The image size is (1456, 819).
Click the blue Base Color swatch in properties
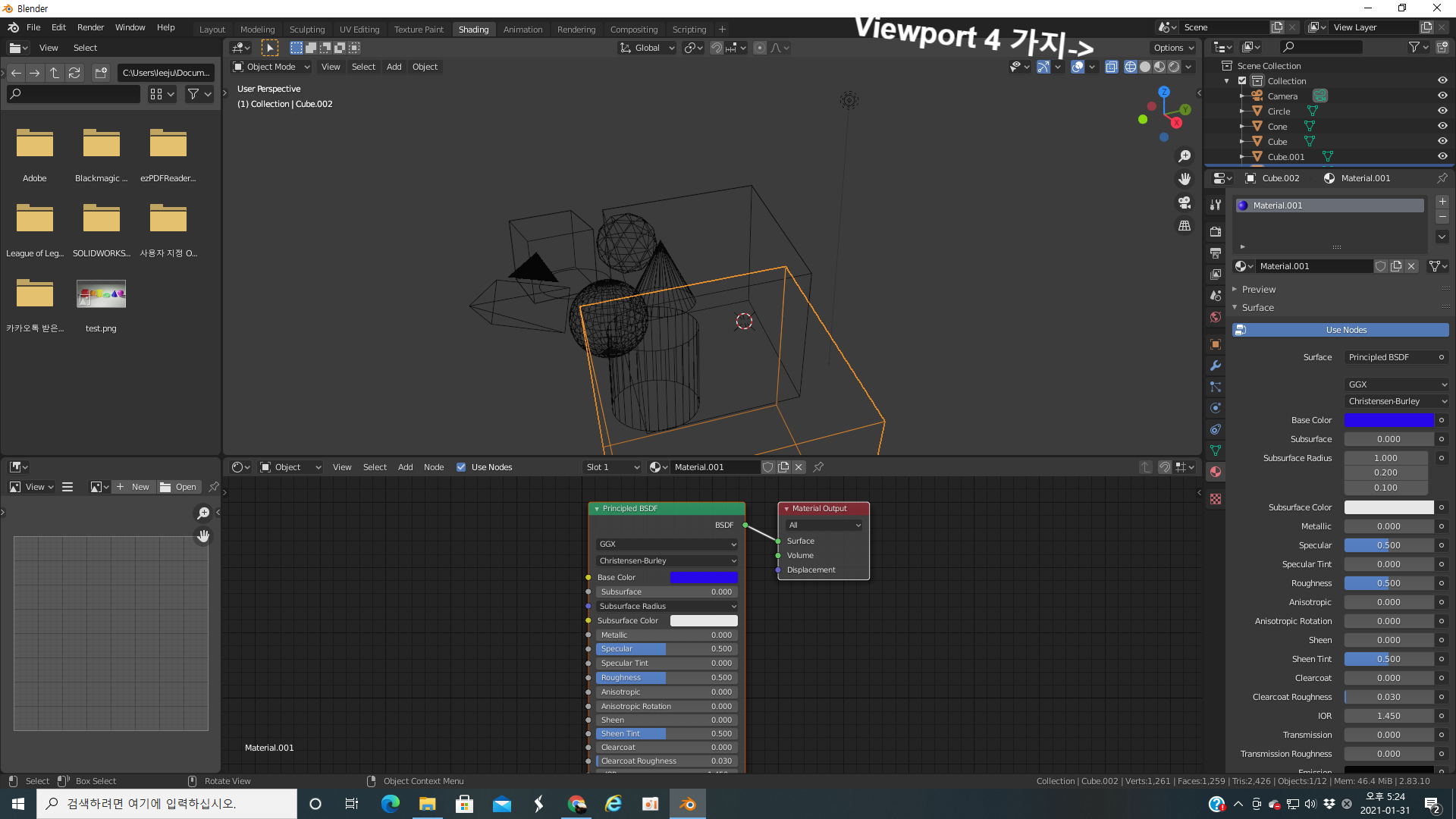[1389, 420]
